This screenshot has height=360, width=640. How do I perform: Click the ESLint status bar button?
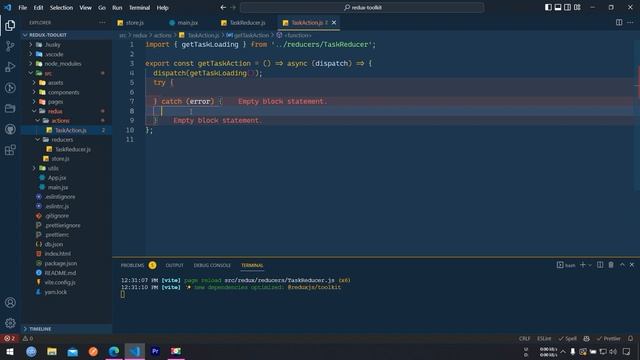coord(544,338)
